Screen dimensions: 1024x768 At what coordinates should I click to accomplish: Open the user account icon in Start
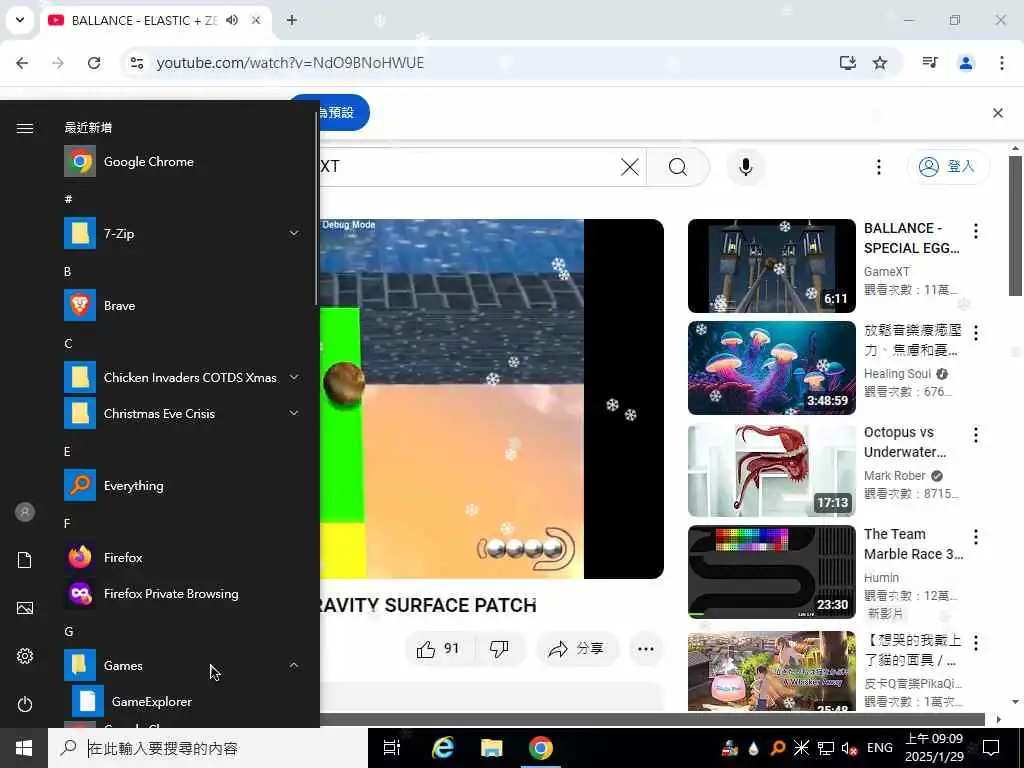25,512
